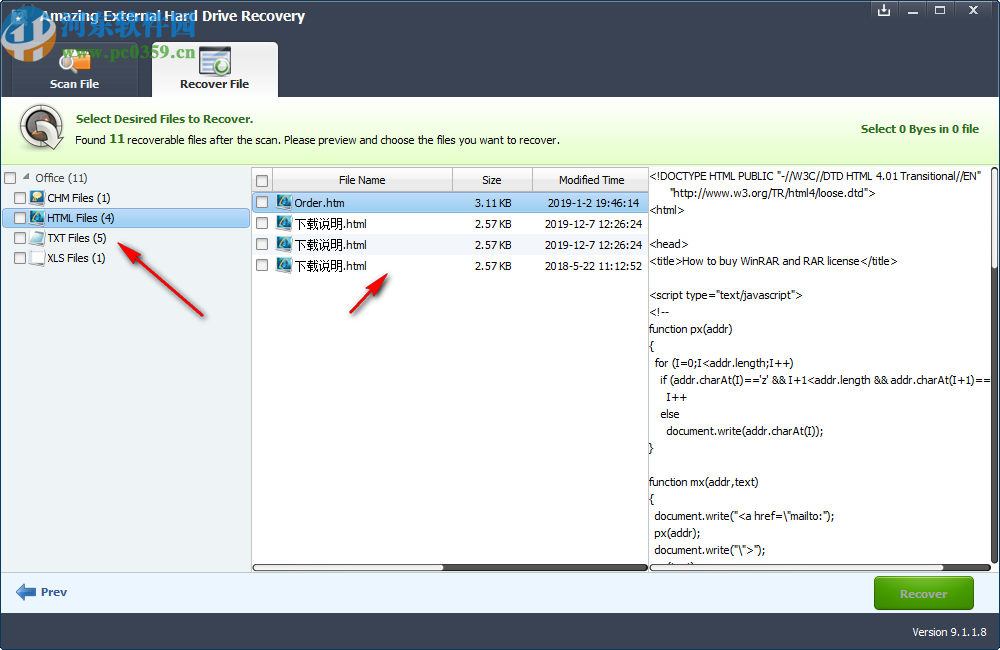Click the Version 9.1.1.8 label
Image resolution: width=1000 pixels, height=650 pixels.
click(949, 632)
